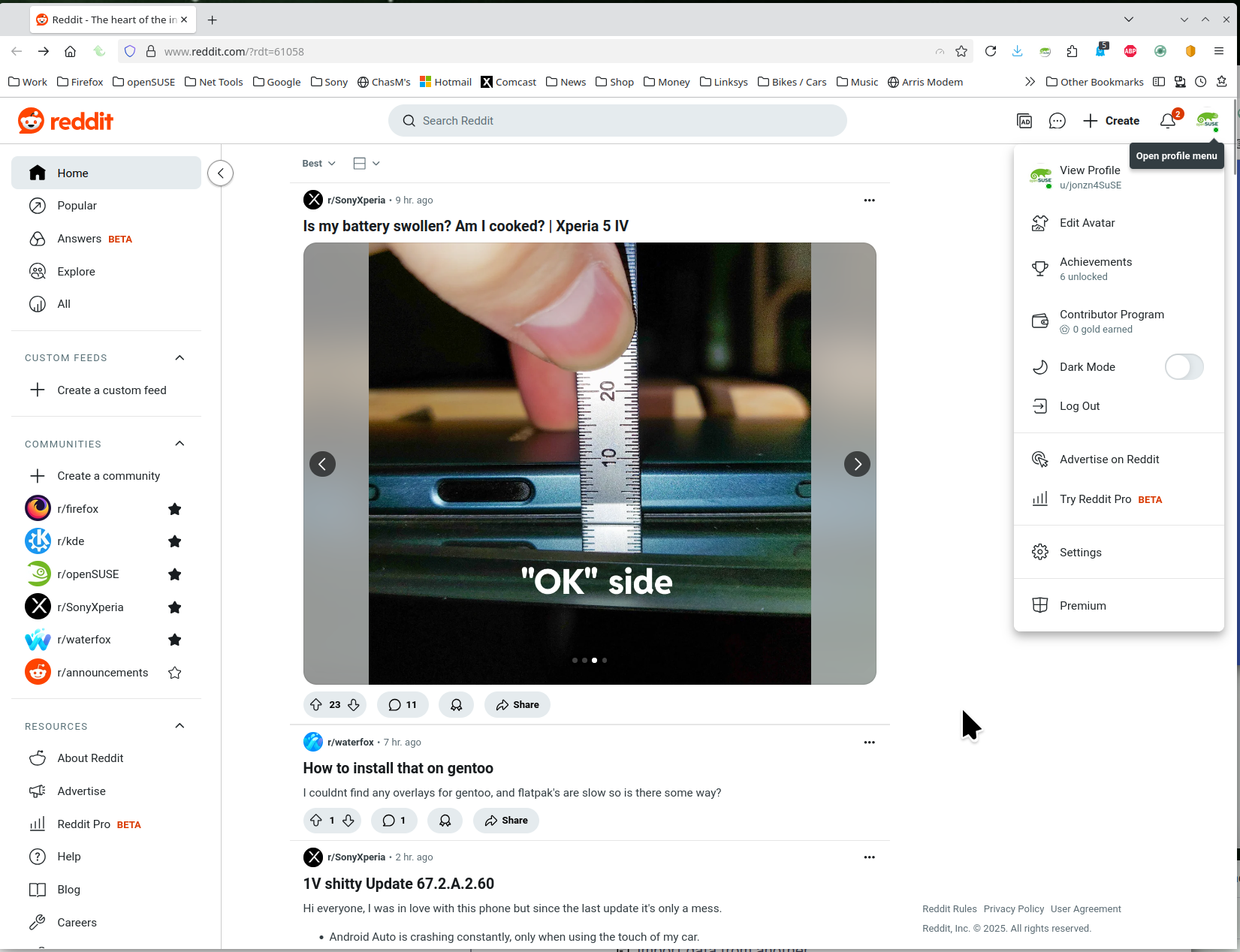Open Contributor Program in profile menu

[1119, 321]
